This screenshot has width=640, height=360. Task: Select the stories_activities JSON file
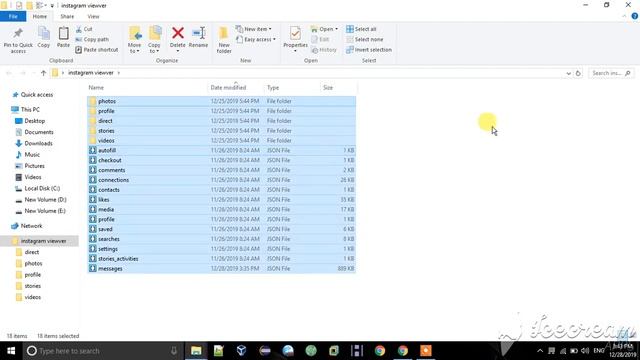click(x=222, y=259)
